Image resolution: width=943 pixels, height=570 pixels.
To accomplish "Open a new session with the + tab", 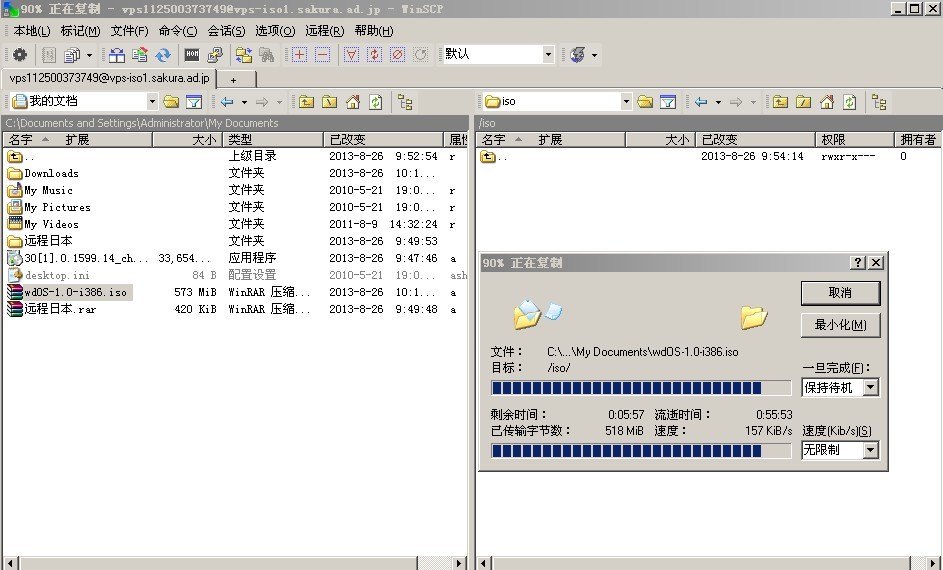I will [234, 79].
